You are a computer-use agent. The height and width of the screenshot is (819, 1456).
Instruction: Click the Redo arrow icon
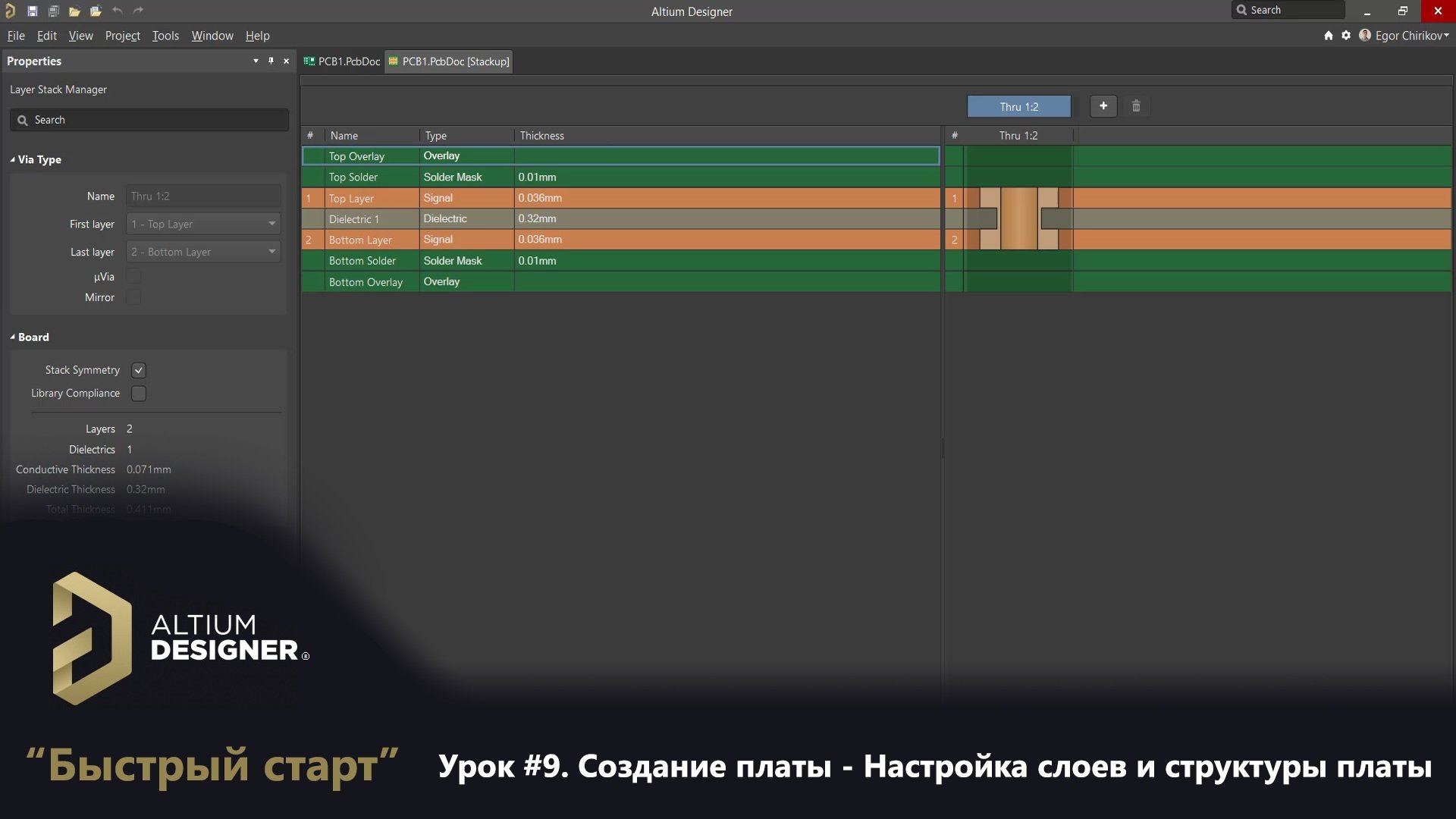click(x=138, y=11)
